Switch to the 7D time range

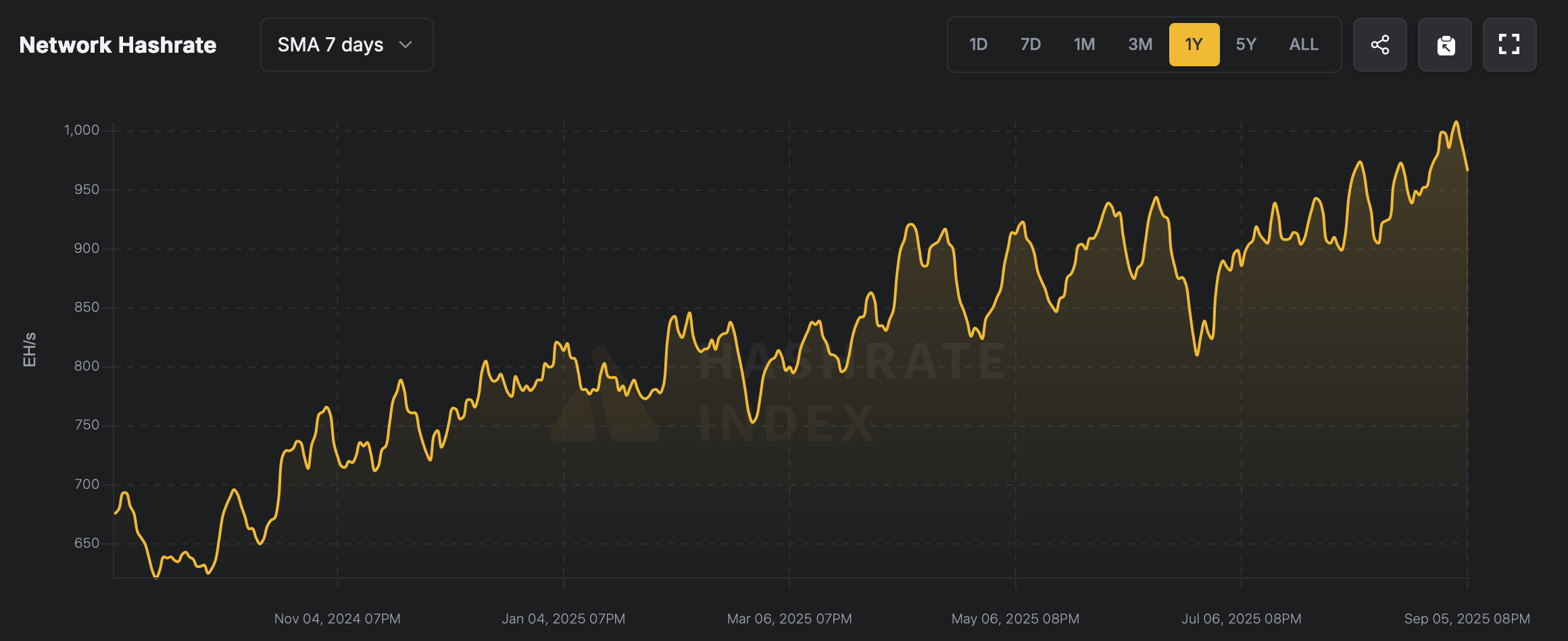(x=1030, y=45)
